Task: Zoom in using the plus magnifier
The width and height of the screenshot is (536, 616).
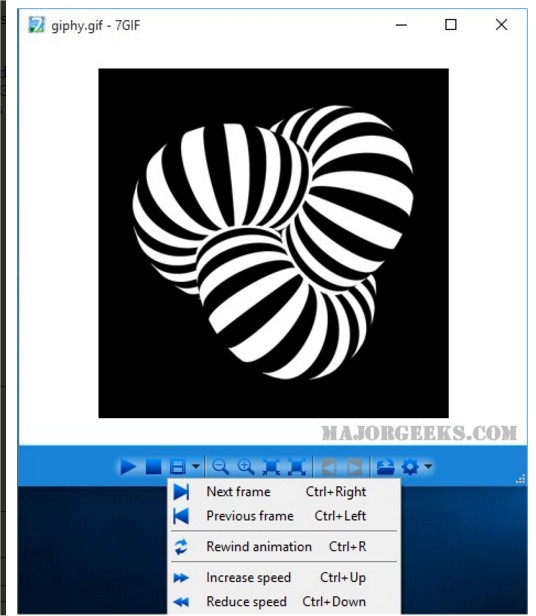Action: point(246,467)
